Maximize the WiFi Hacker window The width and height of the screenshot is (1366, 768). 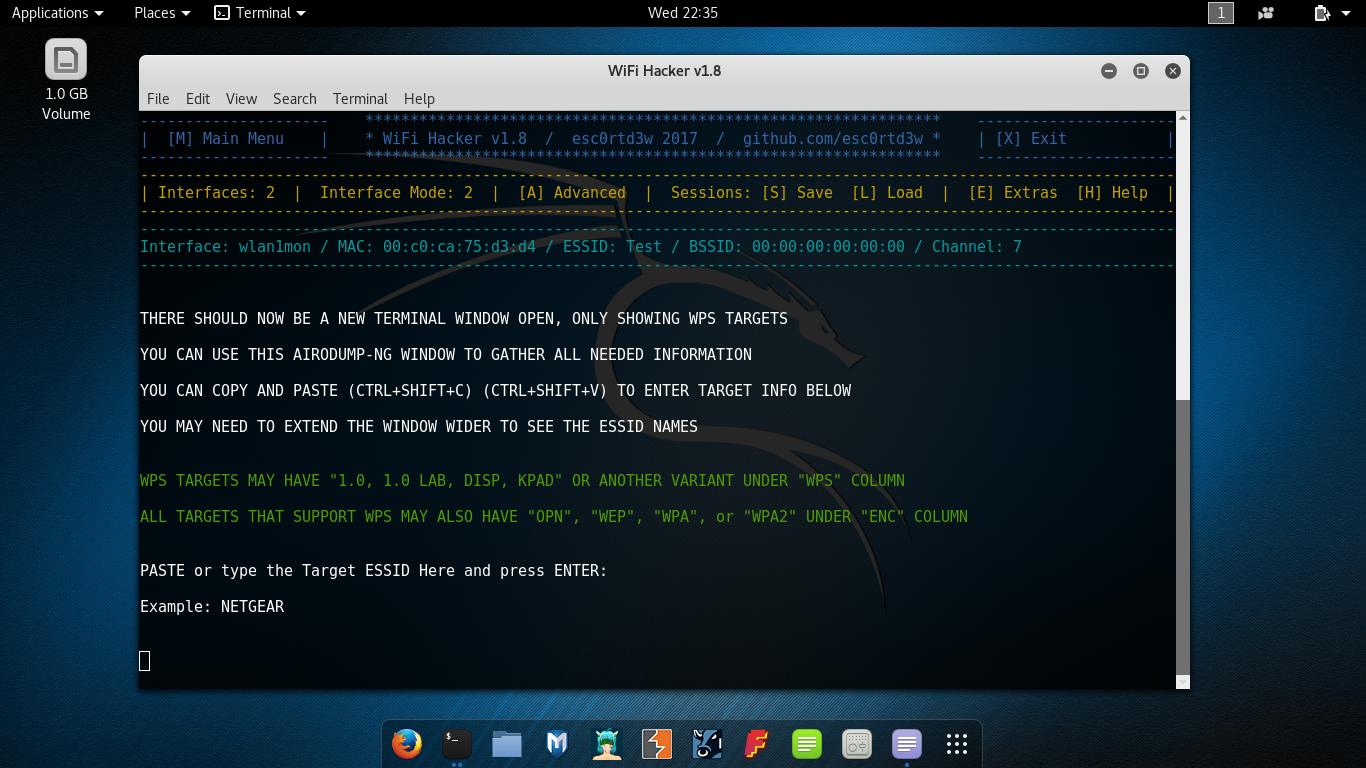point(1141,71)
